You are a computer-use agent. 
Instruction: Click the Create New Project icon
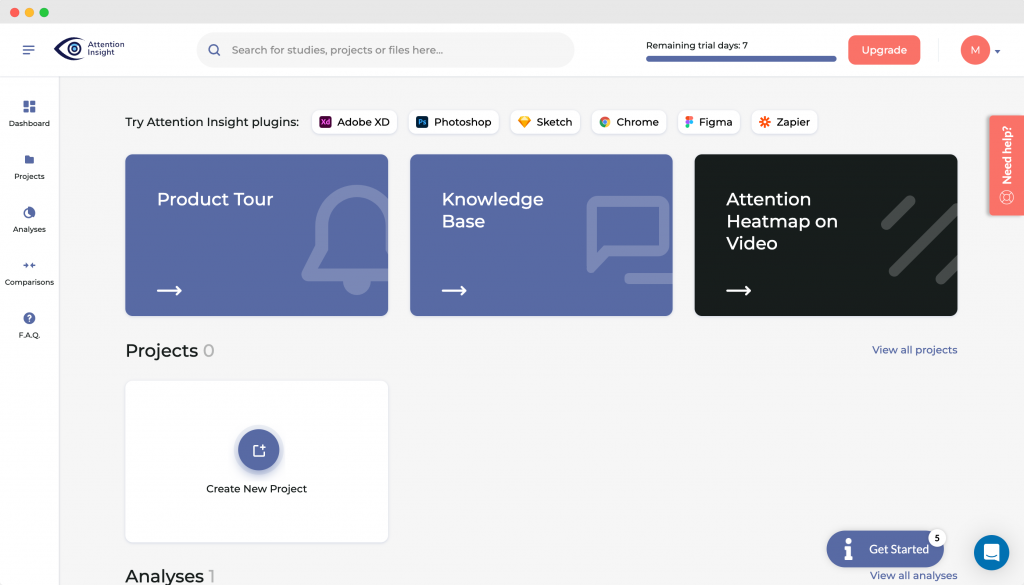(259, 450)
